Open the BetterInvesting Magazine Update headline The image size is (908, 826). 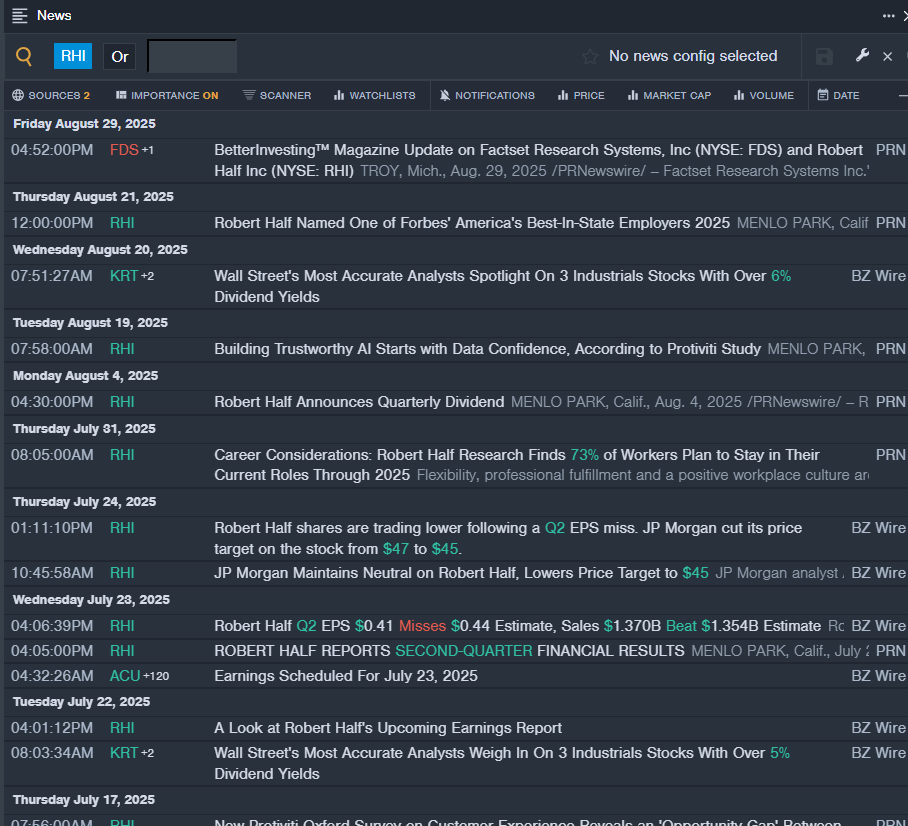(539, 160)
